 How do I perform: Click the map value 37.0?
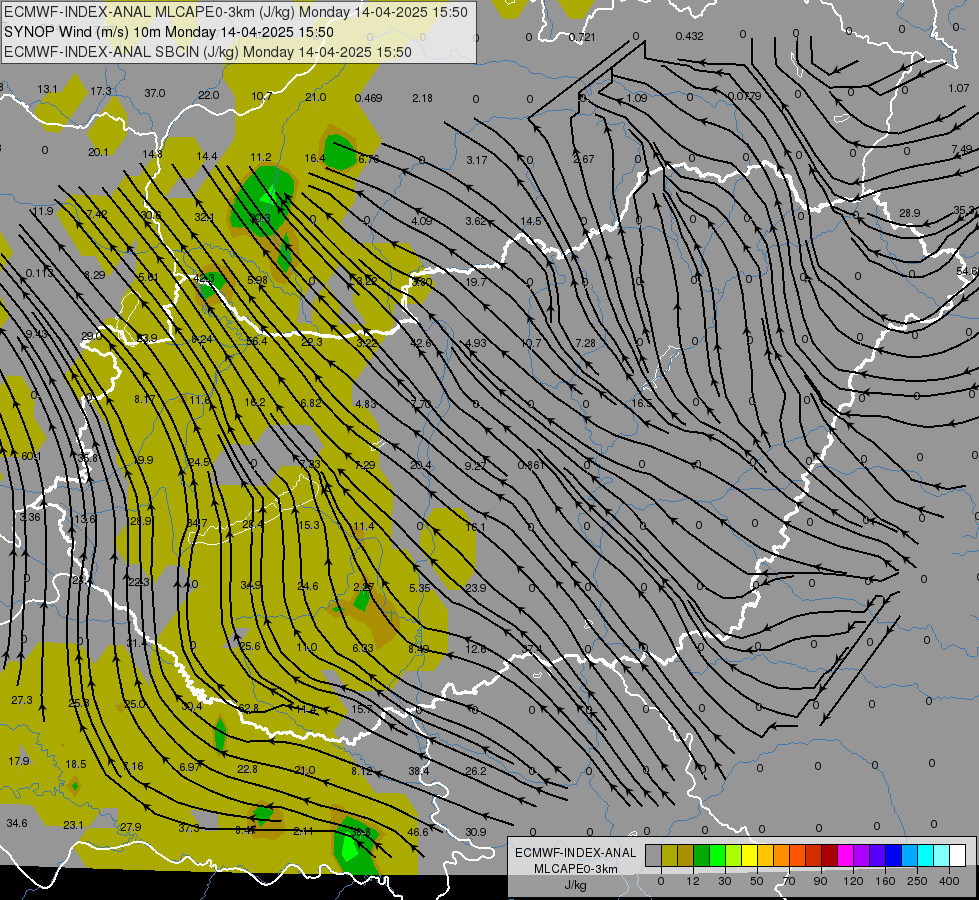(x=155, y=93)
